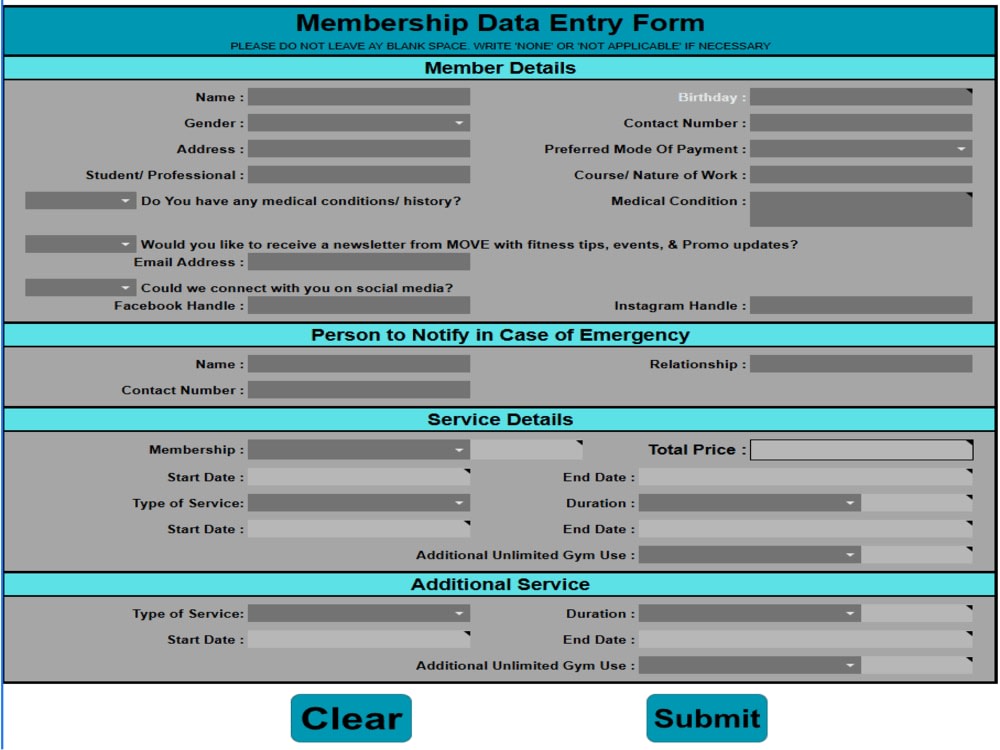
Task: Open Service Details Type of Service dropdown
Action: [359, 503]
